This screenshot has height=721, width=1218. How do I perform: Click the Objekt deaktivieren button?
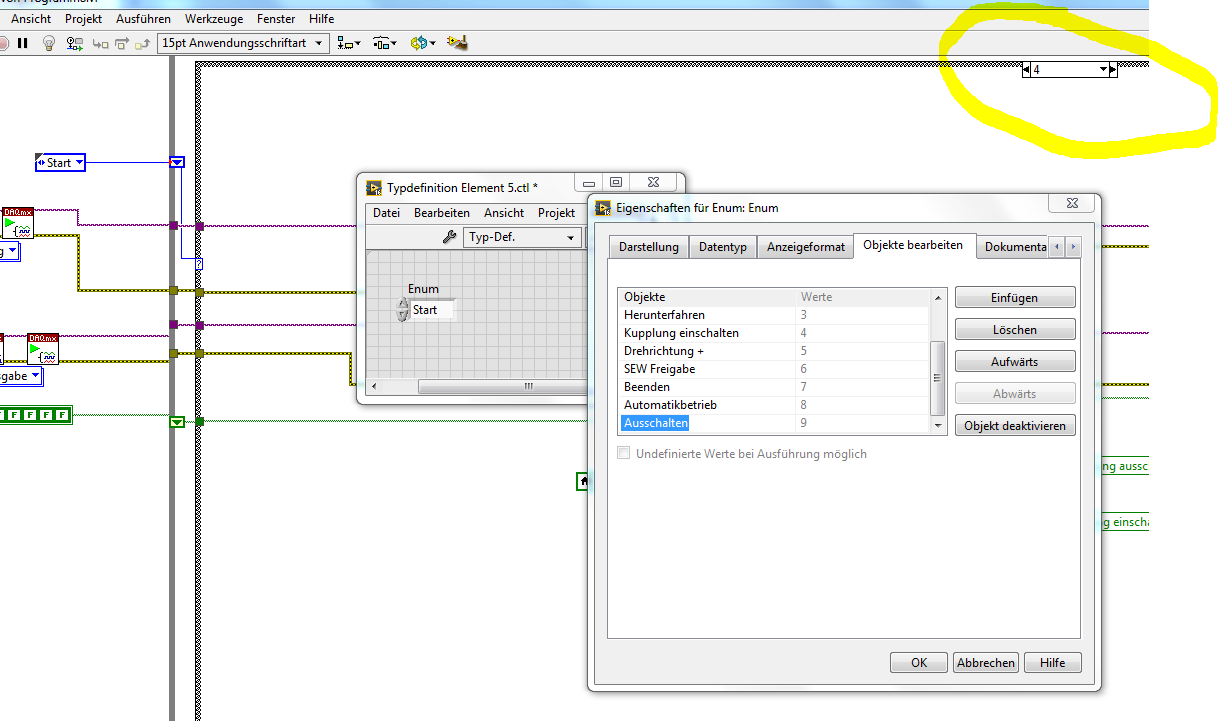point(1015,426)
